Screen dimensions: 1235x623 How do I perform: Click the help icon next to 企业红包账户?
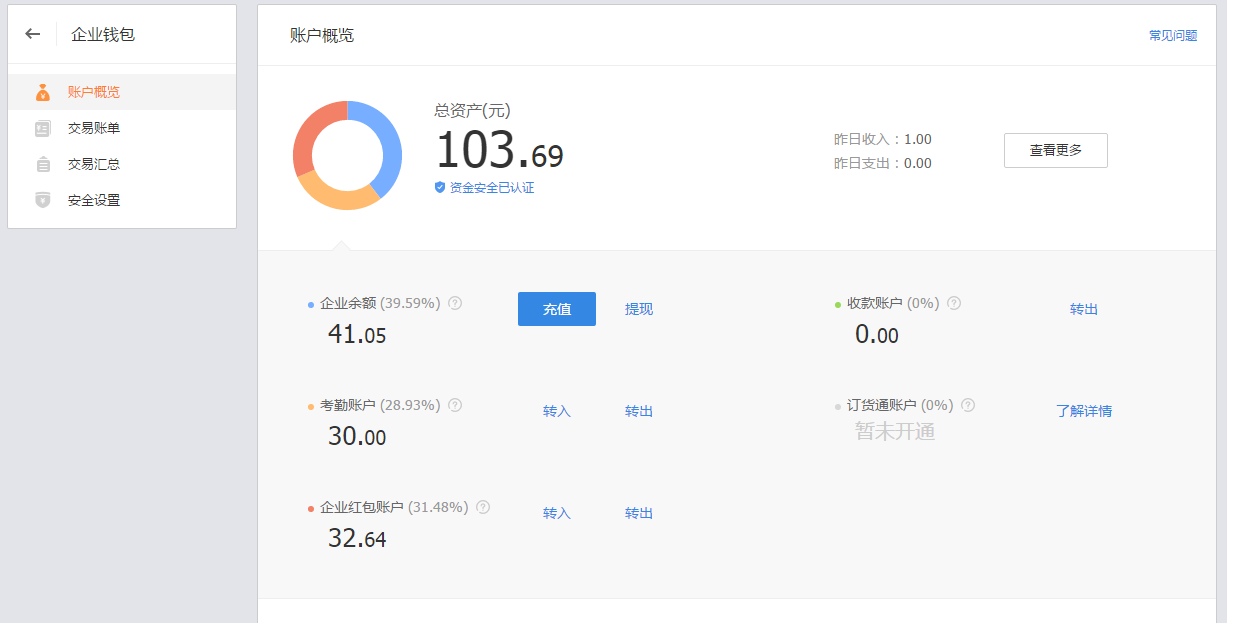483,507
